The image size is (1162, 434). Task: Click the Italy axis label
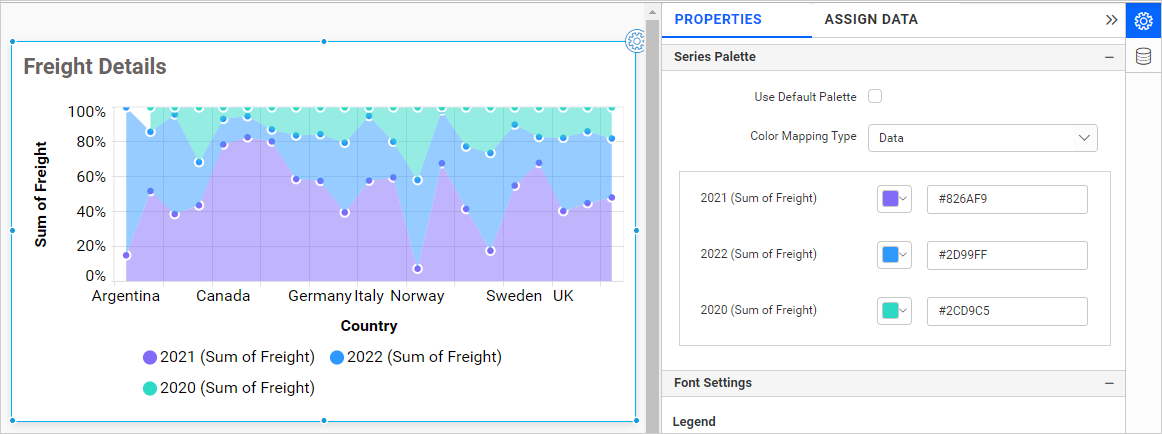pyautogui.click(x=369, y=296)
